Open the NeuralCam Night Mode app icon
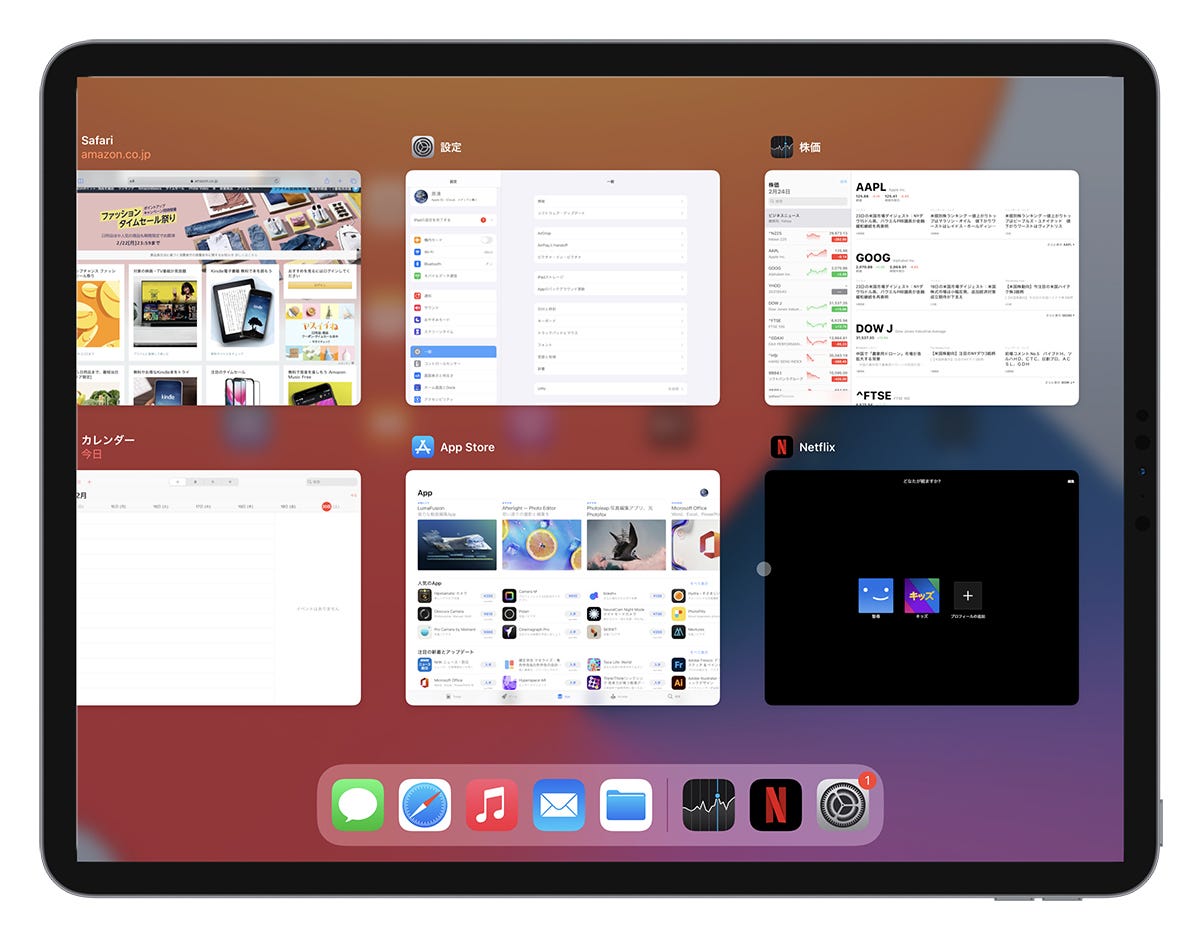 pyautogui.click(x=594, y=613)
